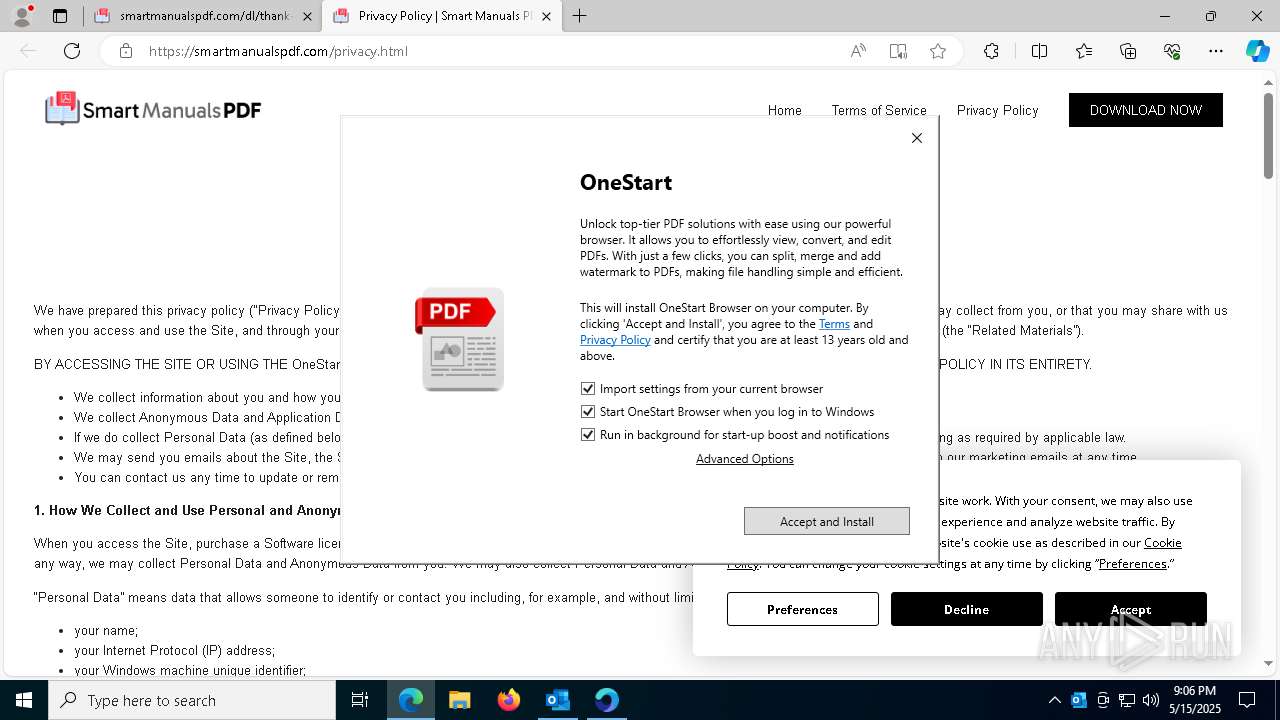The width and height of the screenshot is (1280, 720).
Task: Activate Read aloud icon in address bar
Action: point(858,51)
